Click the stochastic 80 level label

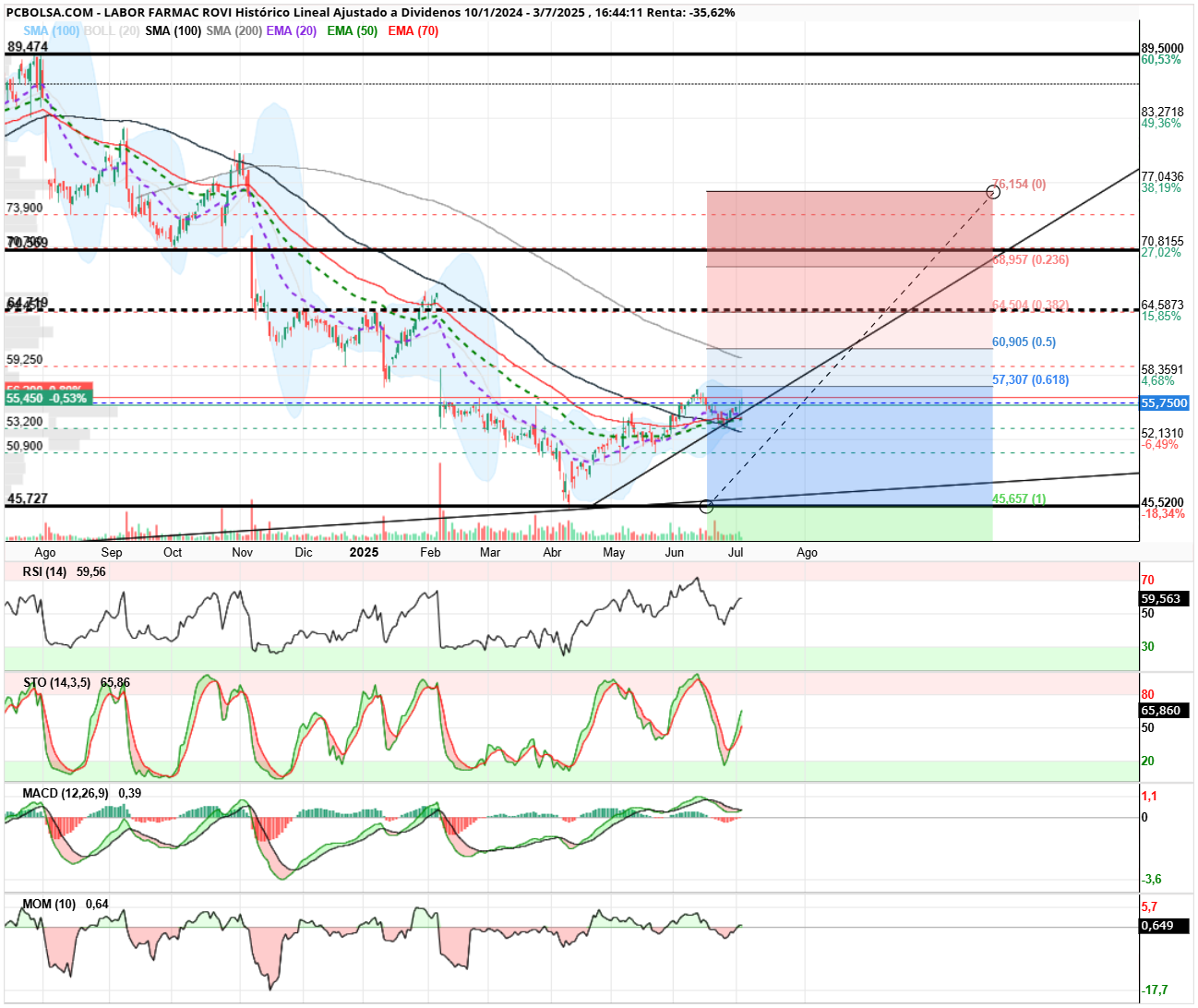tap(1148, 694)
